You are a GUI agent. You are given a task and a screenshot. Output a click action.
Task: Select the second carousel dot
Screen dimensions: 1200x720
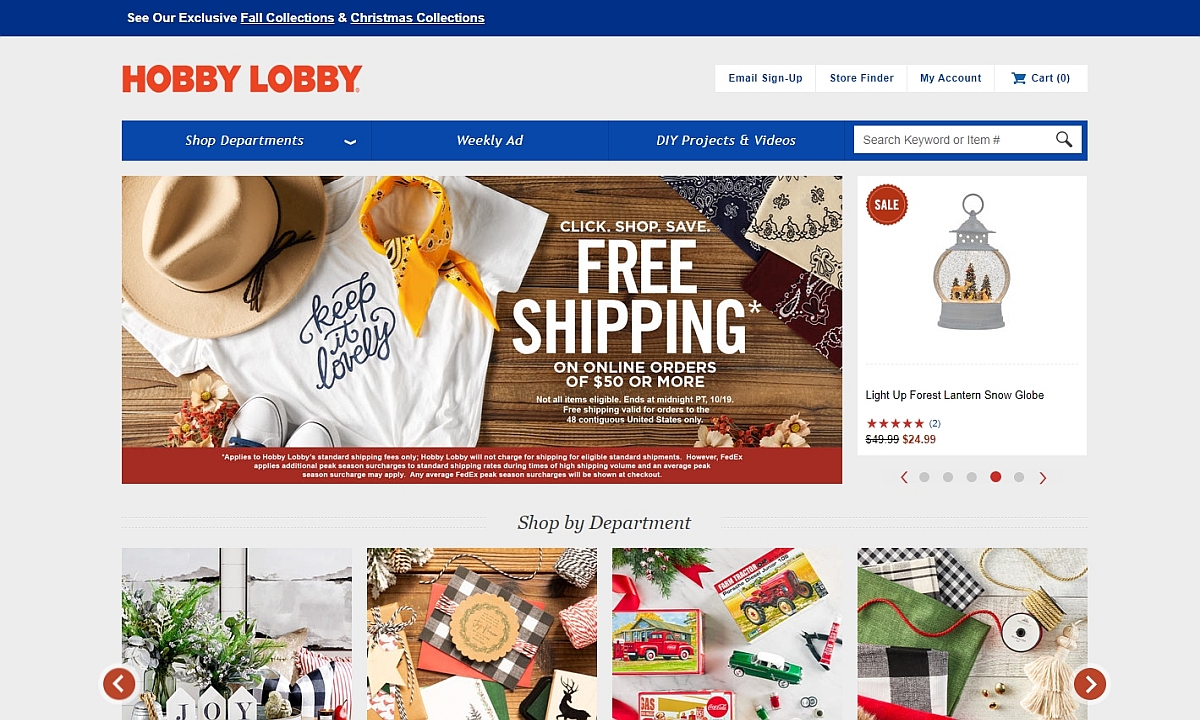pos(948,477)
